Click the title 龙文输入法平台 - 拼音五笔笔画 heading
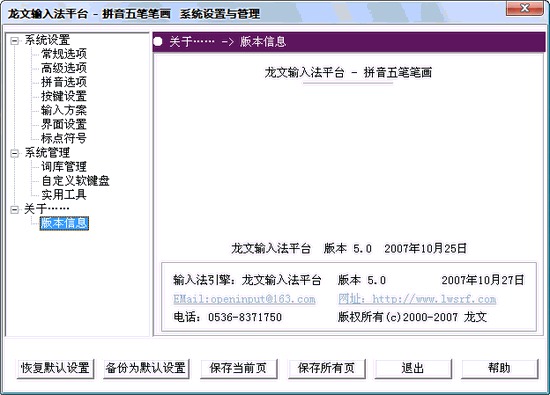This screenshot has width=550, height=395. 348,73
